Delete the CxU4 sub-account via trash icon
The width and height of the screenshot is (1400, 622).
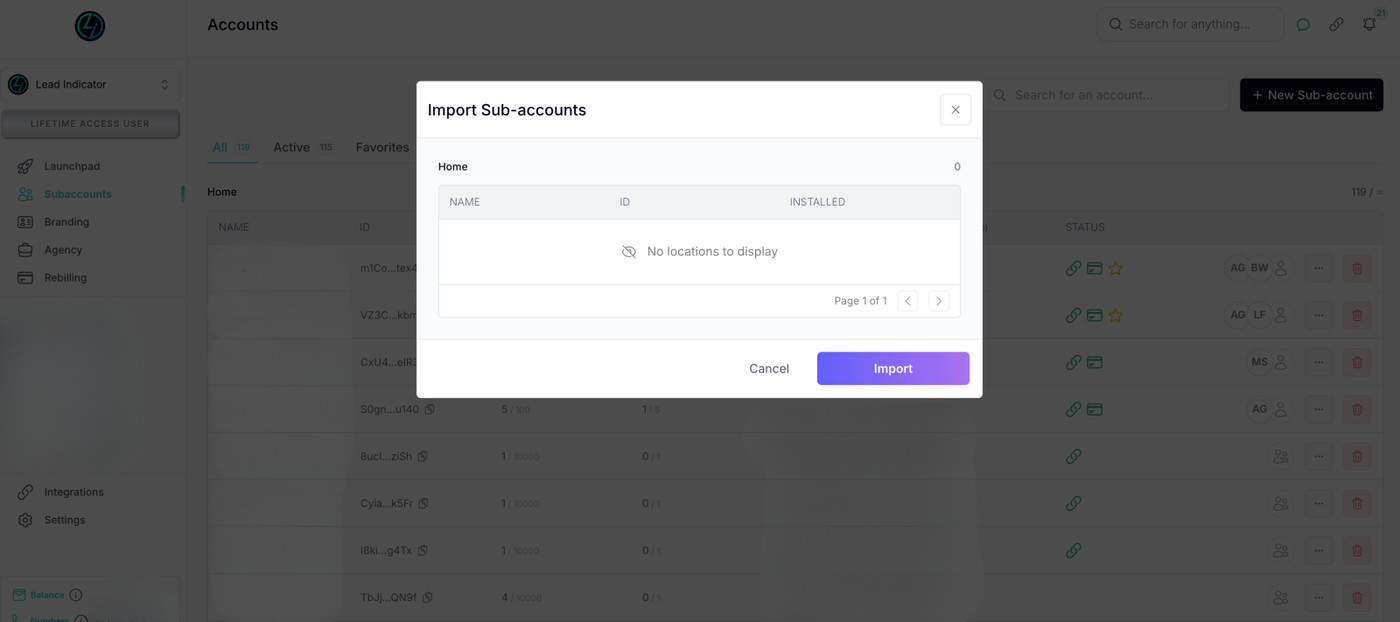click(x=1357, y=362)
